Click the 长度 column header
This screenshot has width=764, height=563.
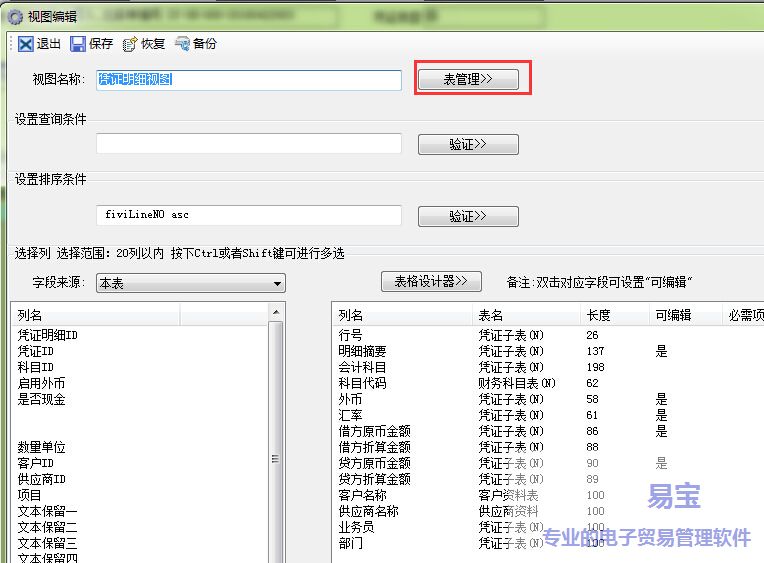coord(598,315)
